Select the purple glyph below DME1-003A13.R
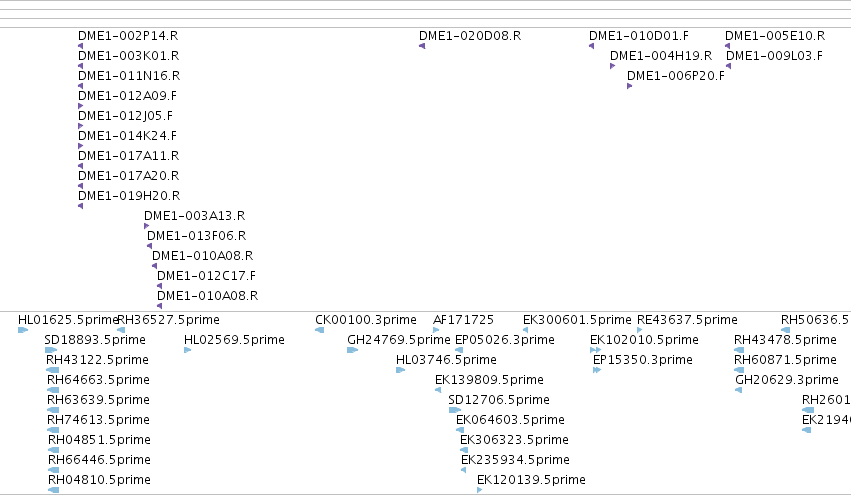The image size is (851, 495). click(147, 226)
